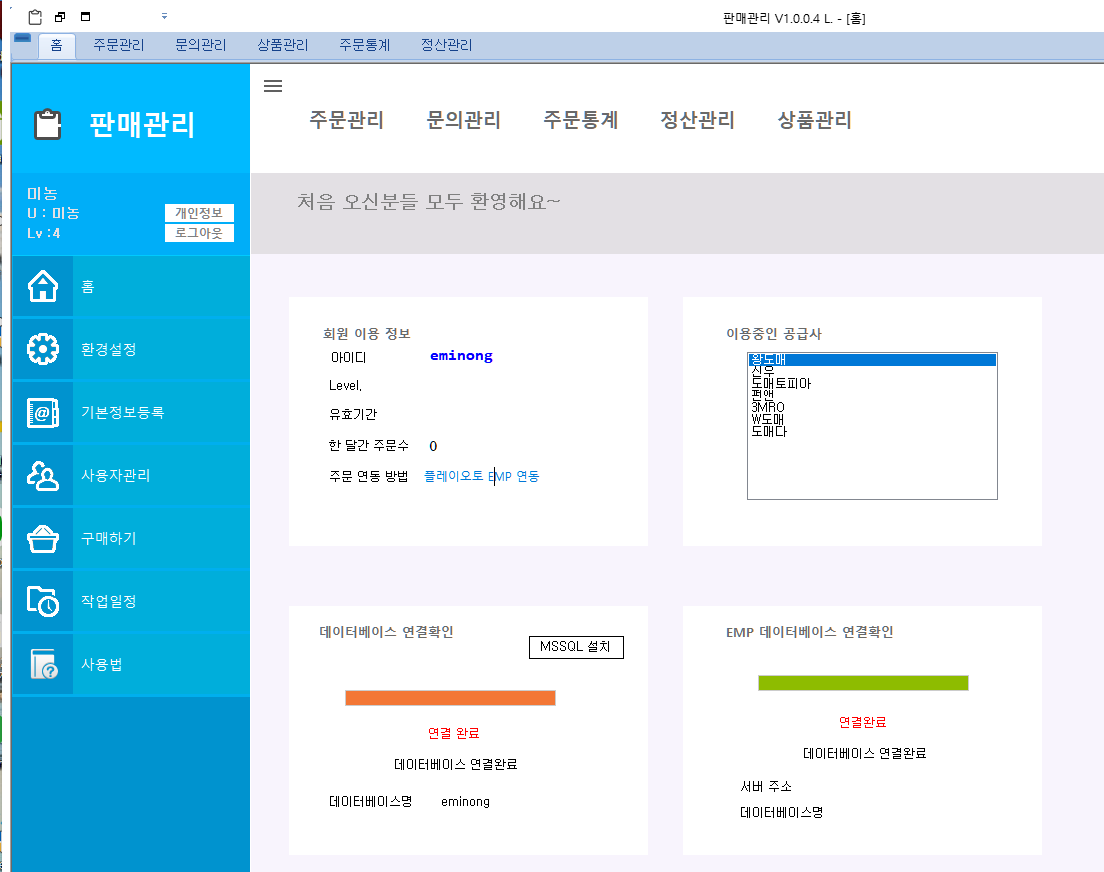The width and height of the screenshot is (1104, 872).
Task: Click 문의관리 in the large top navigation
Action: [x=463, y=120]
